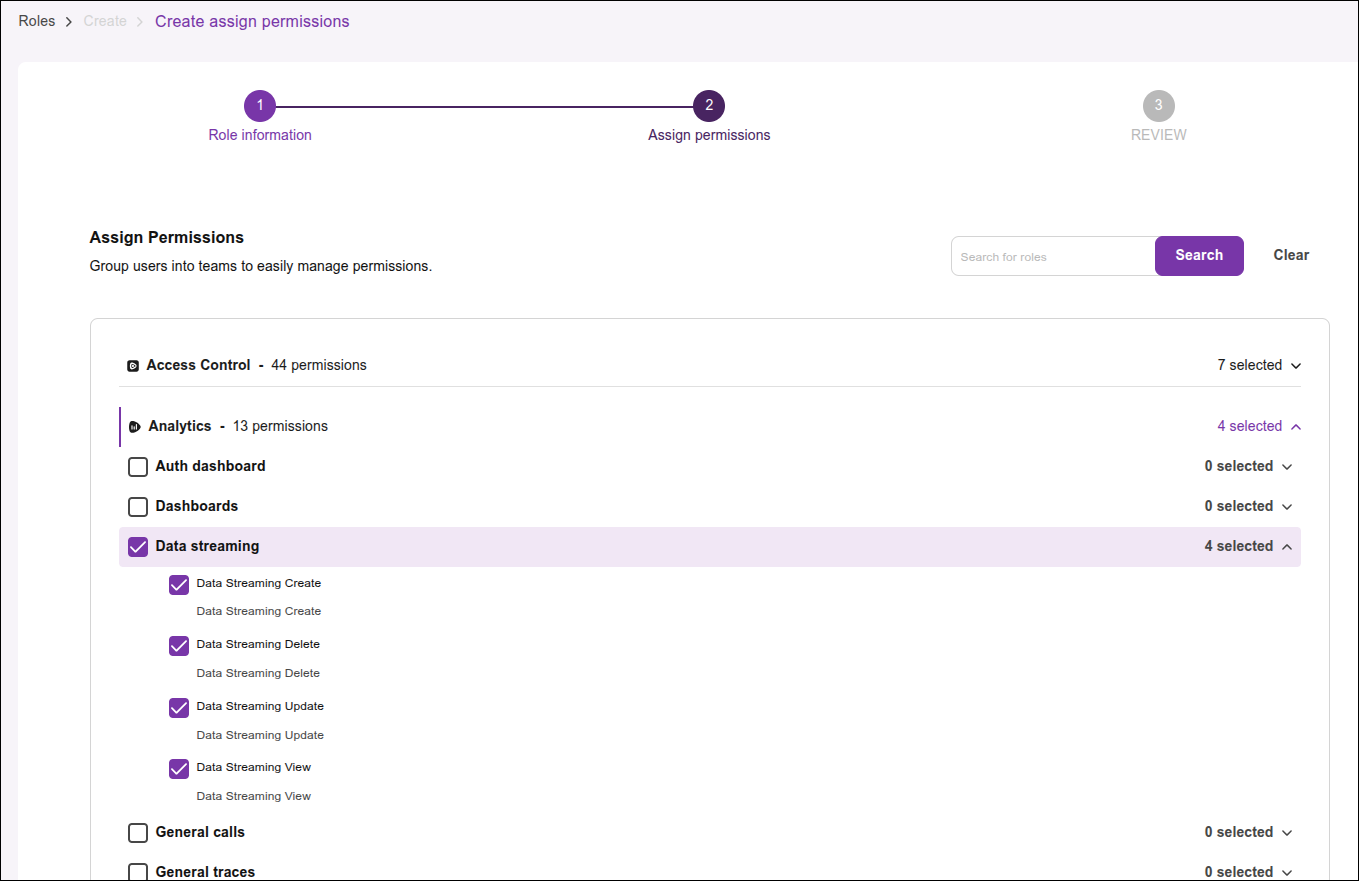Click Clear to reset the search
1359x881 pixels.
(x=1290, y=255)
